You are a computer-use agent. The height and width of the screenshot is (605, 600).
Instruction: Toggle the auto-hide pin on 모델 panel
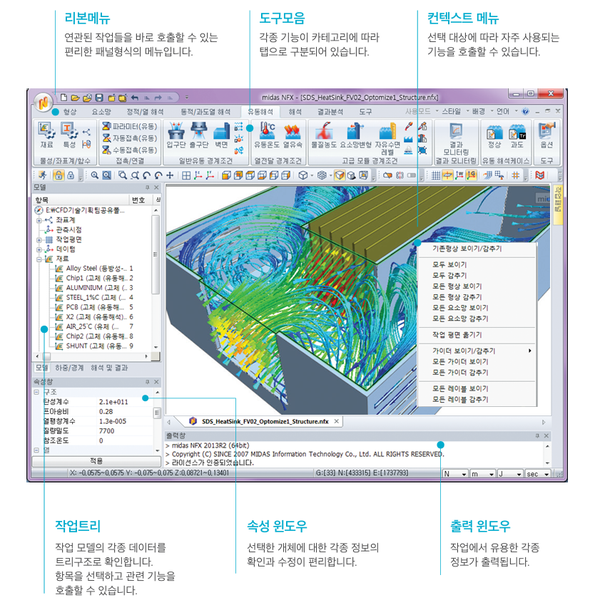(147, 187)
